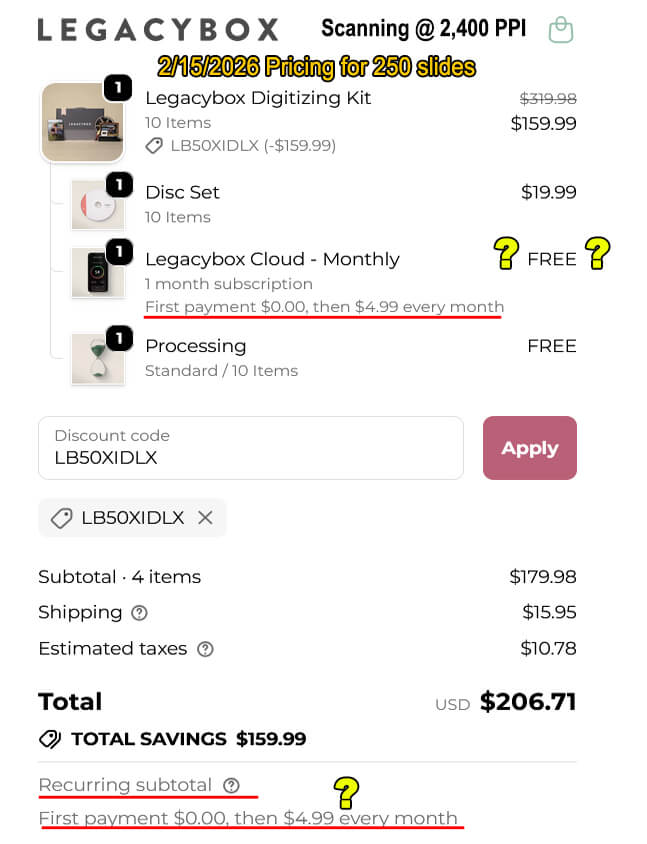Remove the LB50XIDLX discount chip
Viewport: 647px width, 844px height.
pos(204,517)
